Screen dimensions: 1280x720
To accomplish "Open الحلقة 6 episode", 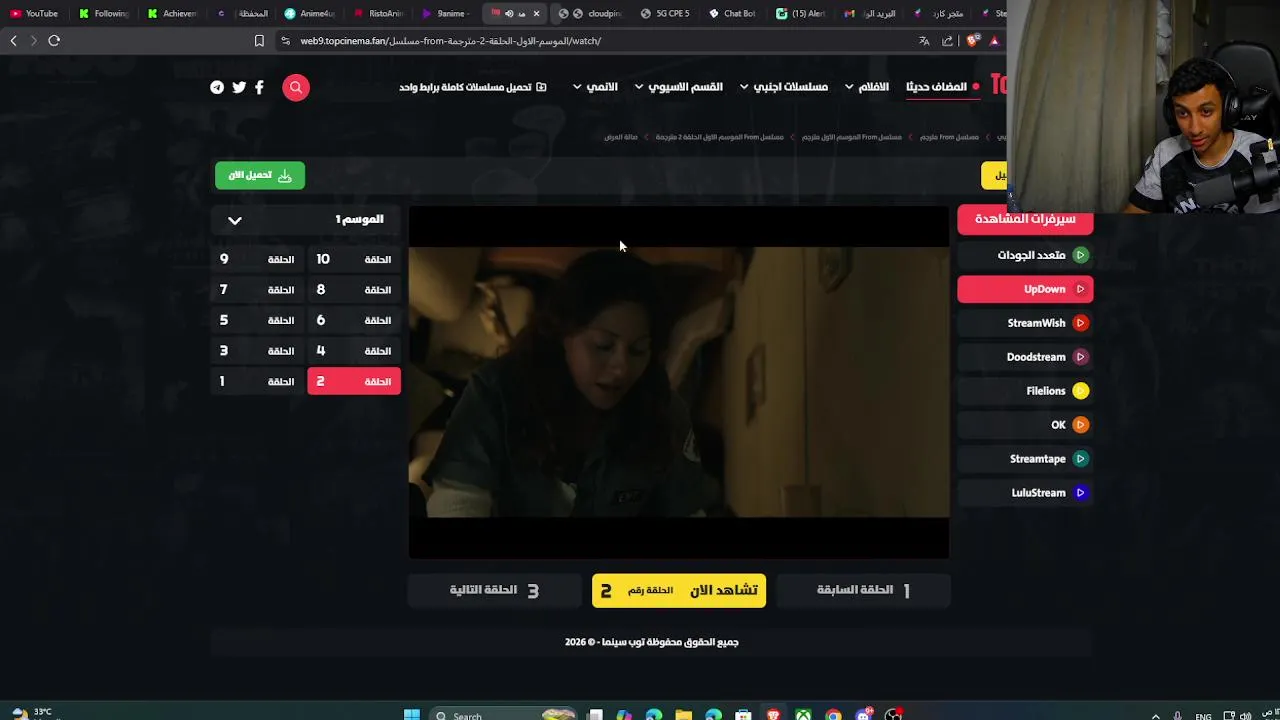I will (354, 321).
